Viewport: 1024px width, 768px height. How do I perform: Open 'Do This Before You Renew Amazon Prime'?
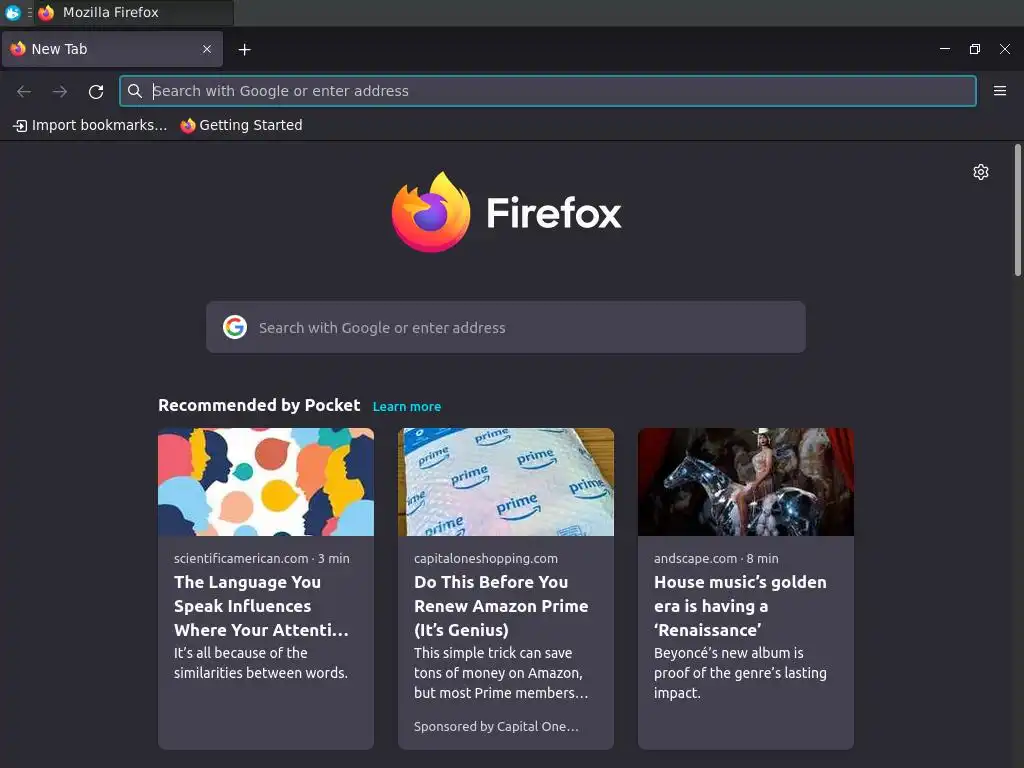[x=501, y=606]
